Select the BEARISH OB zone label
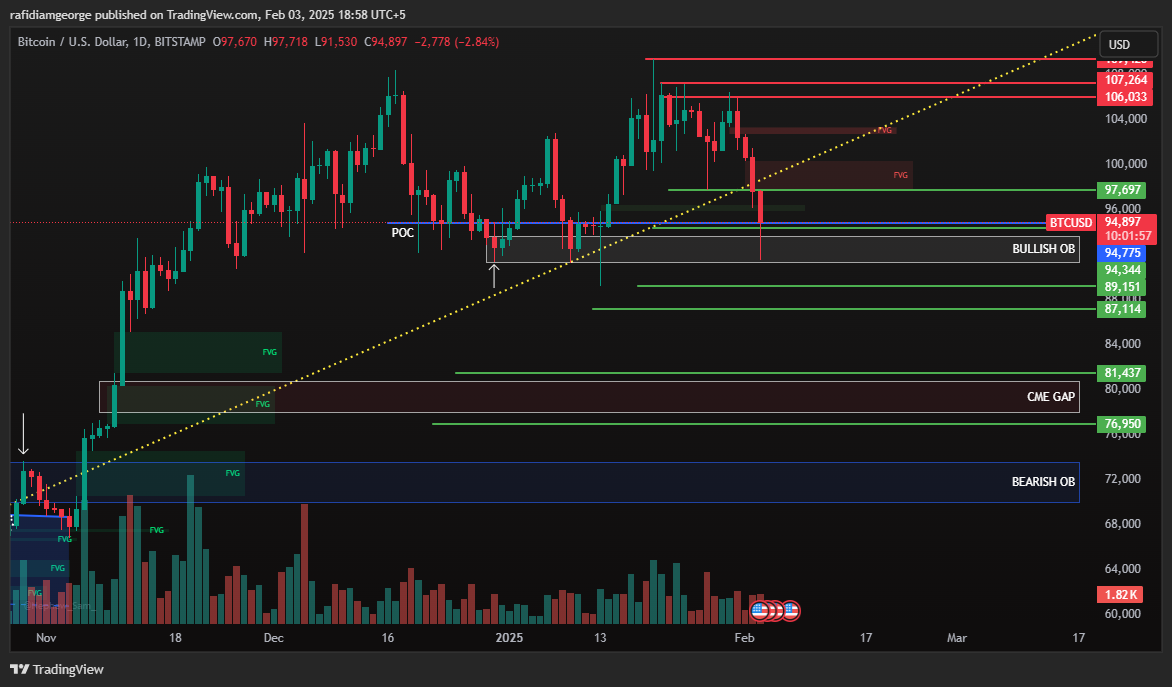 (x=1043, y=482)
